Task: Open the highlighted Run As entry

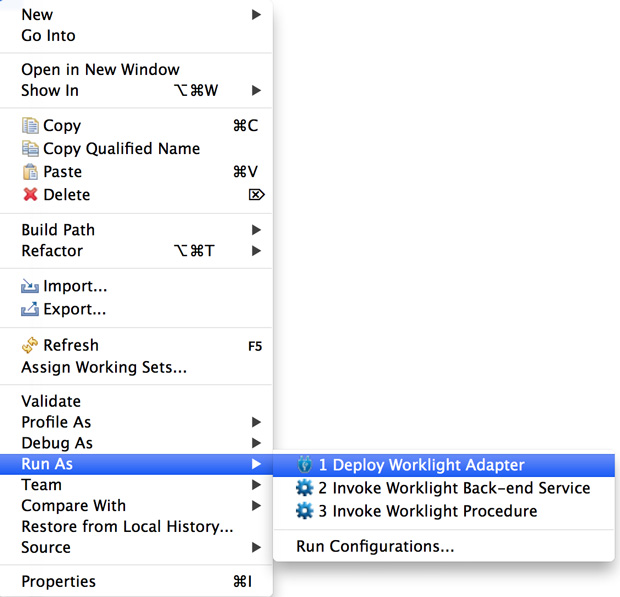Action: click(x=136, y=464)
